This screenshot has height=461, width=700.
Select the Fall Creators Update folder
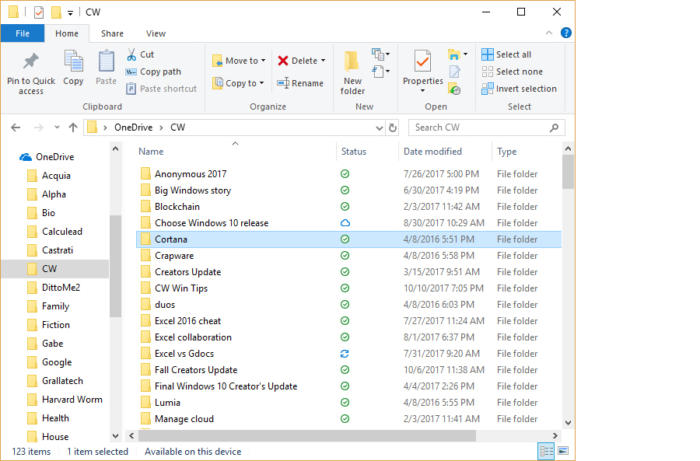pyautogui.click(x=196, y=370)
